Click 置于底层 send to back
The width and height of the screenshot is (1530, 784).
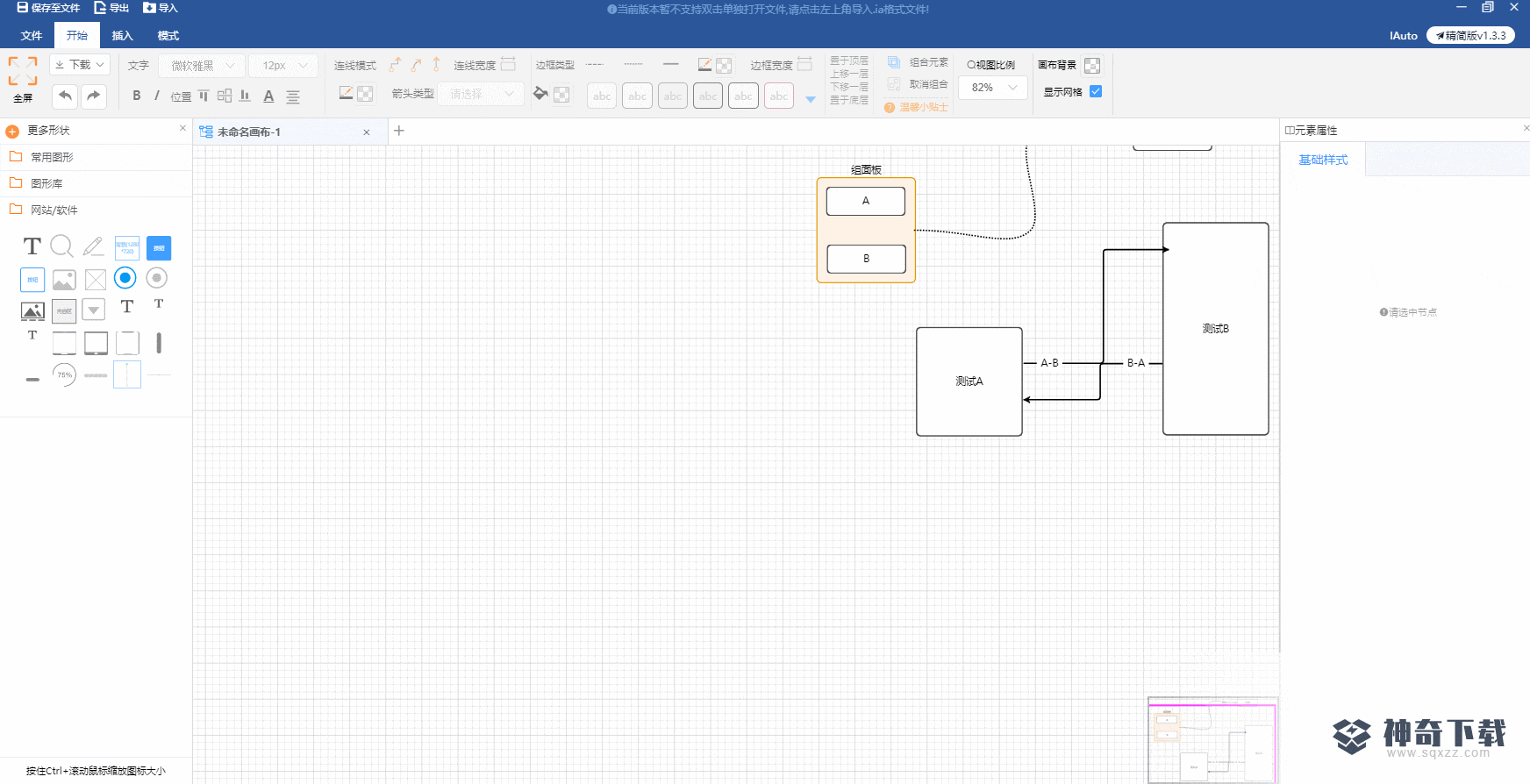(x=849, y=100)
